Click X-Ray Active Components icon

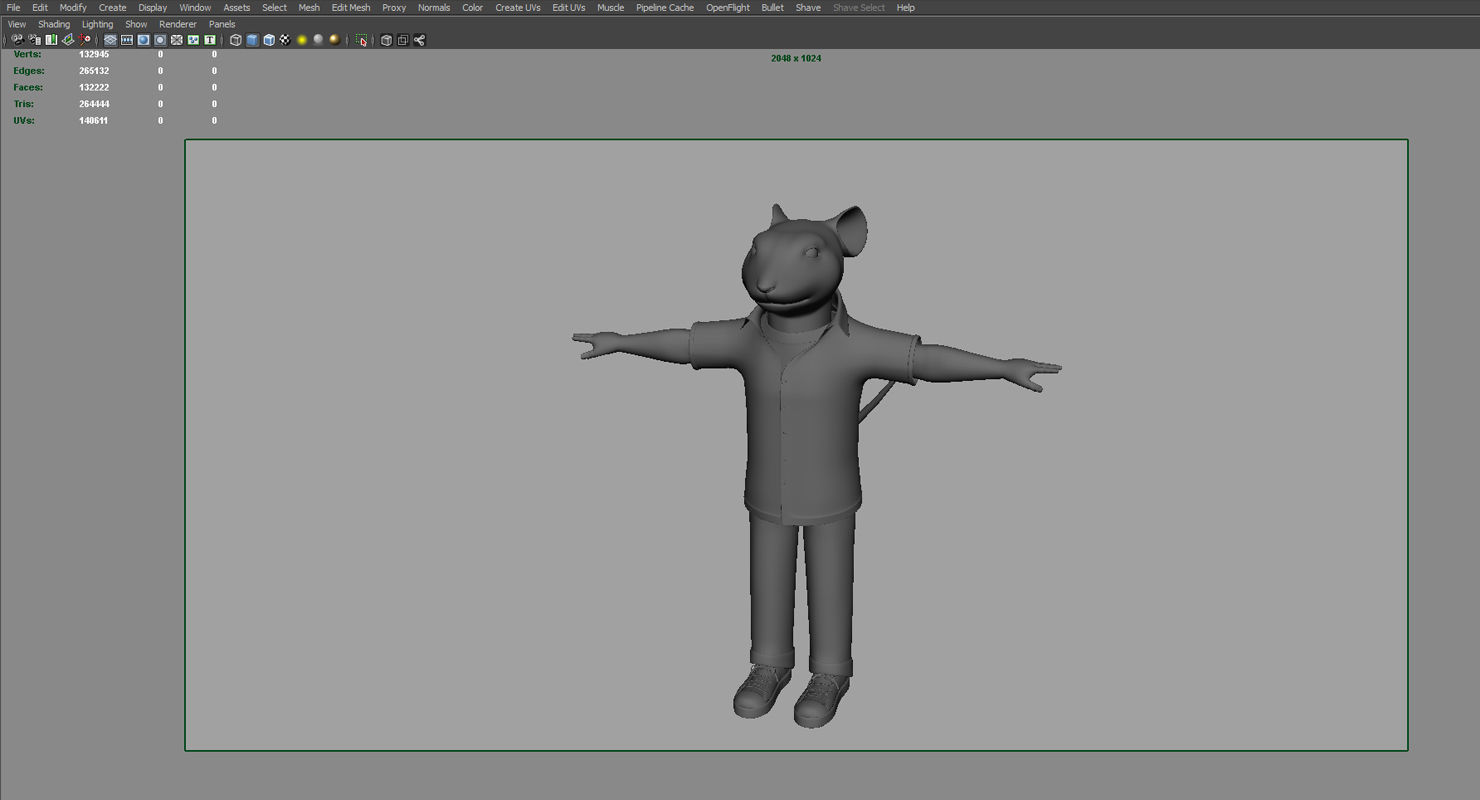click(x=402, y=40)
